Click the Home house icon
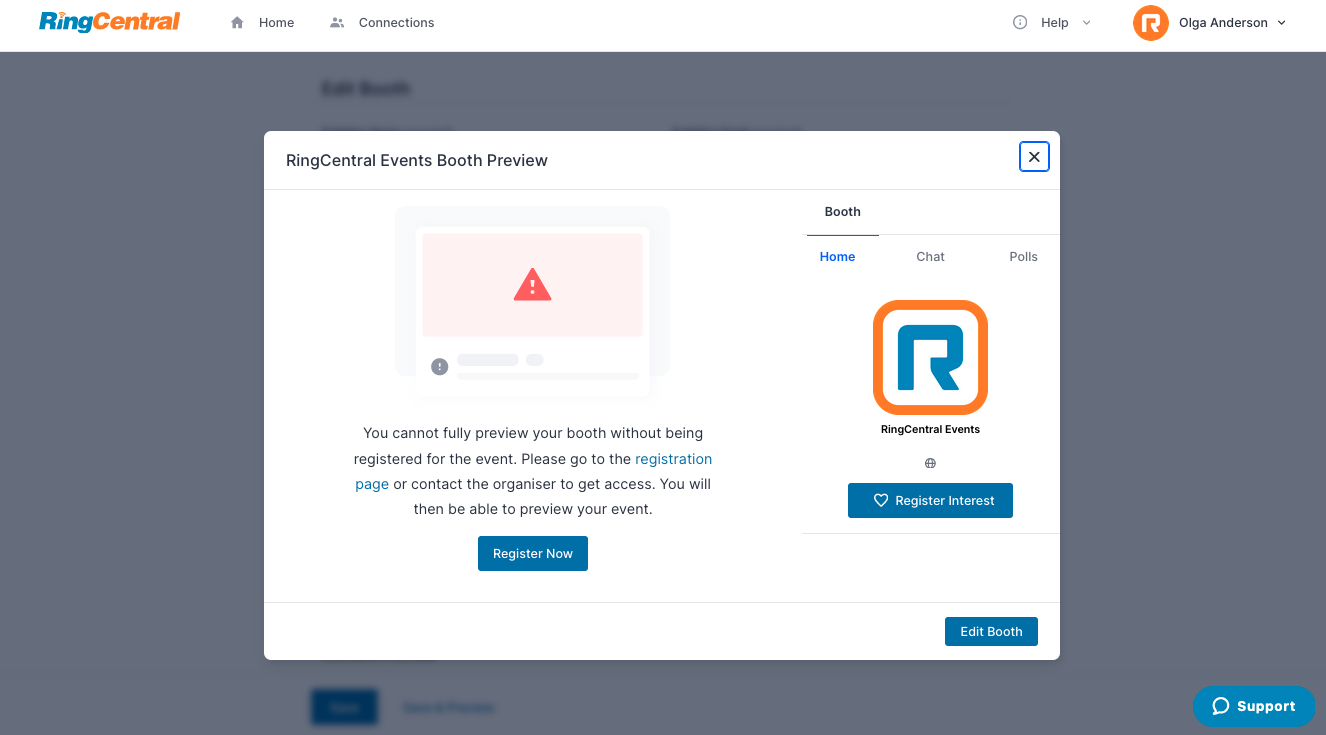This screenshot has width=1326, height=735. 237,23
